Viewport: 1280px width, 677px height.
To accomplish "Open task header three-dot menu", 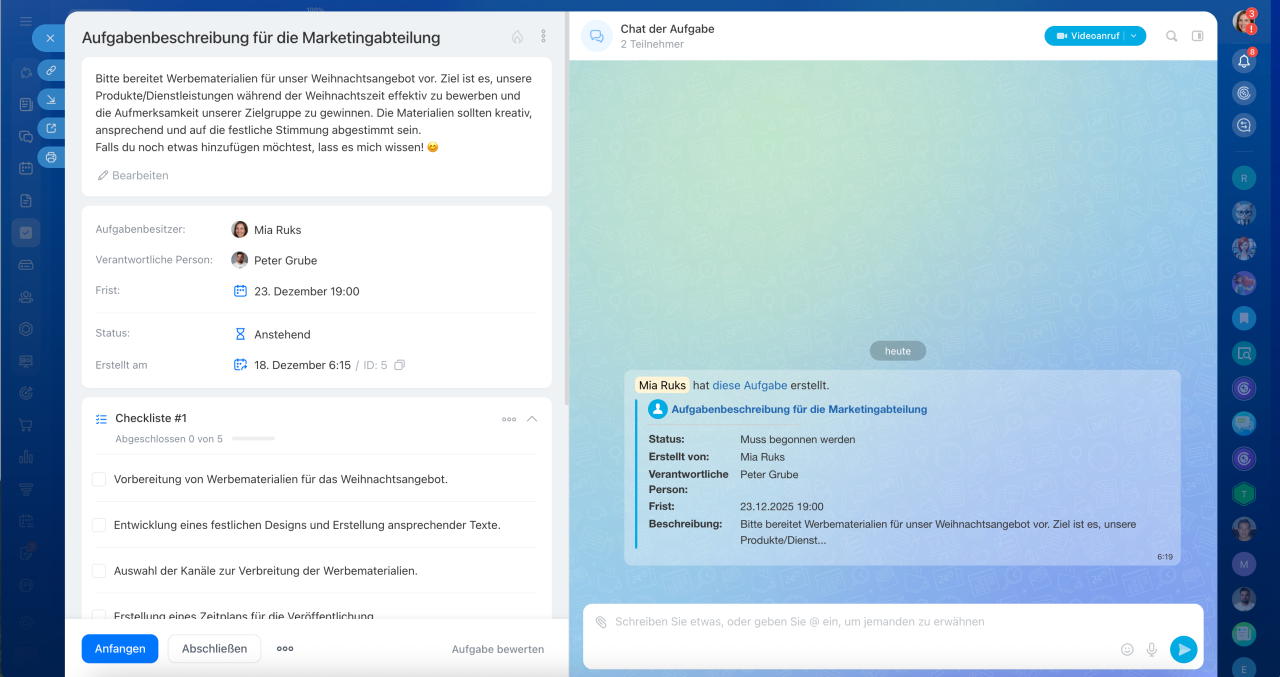I will point(543,37).
